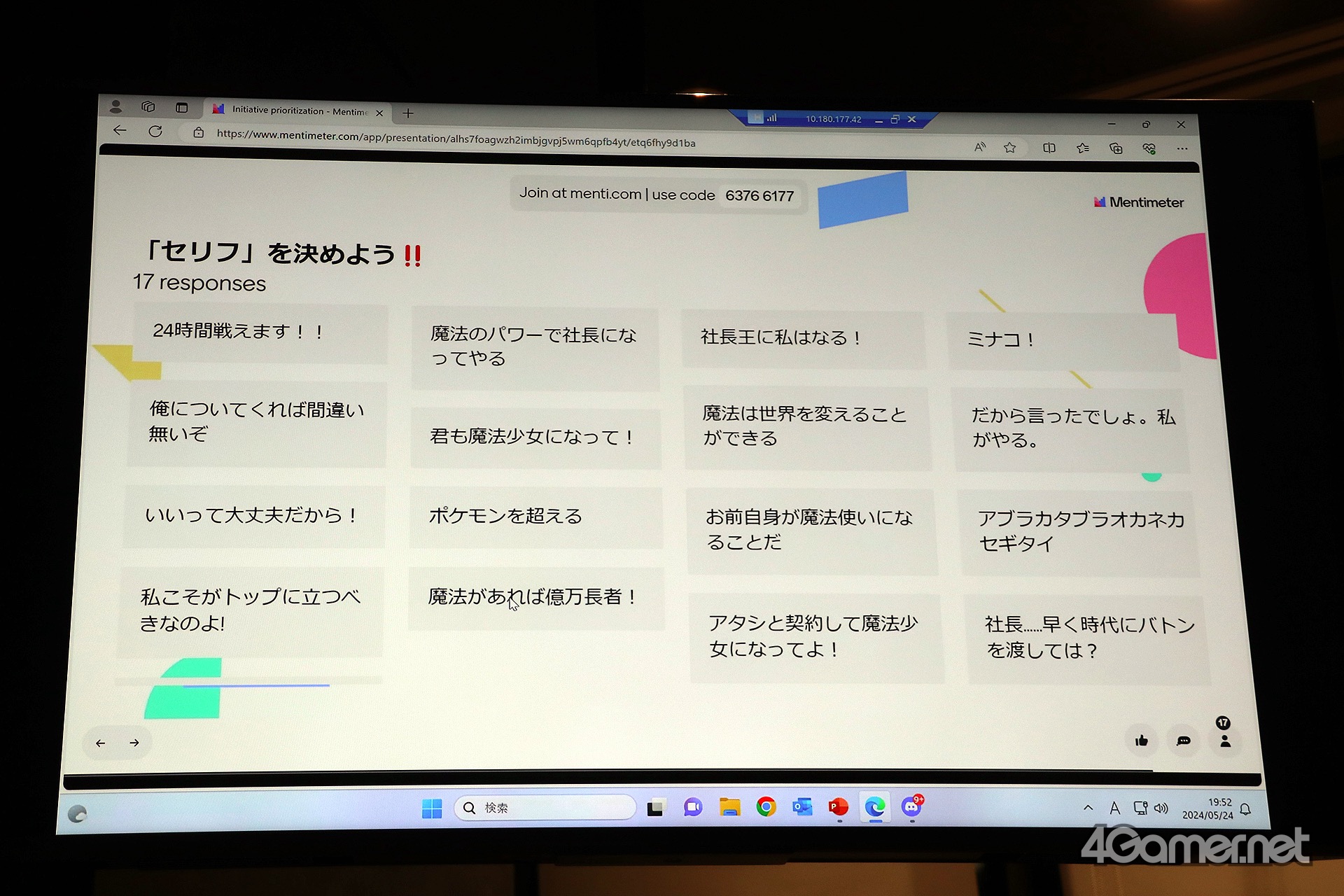The width and height of the screenshot is (1344, 896).
Task: Select response card いいって大丈夫だから！
Action: [254, 517]
